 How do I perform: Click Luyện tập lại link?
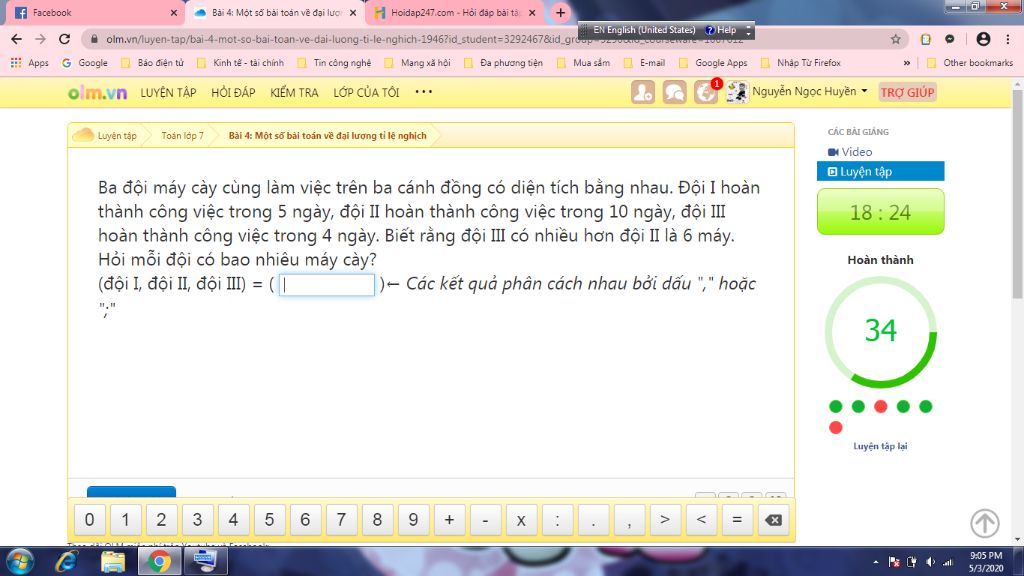880,446
